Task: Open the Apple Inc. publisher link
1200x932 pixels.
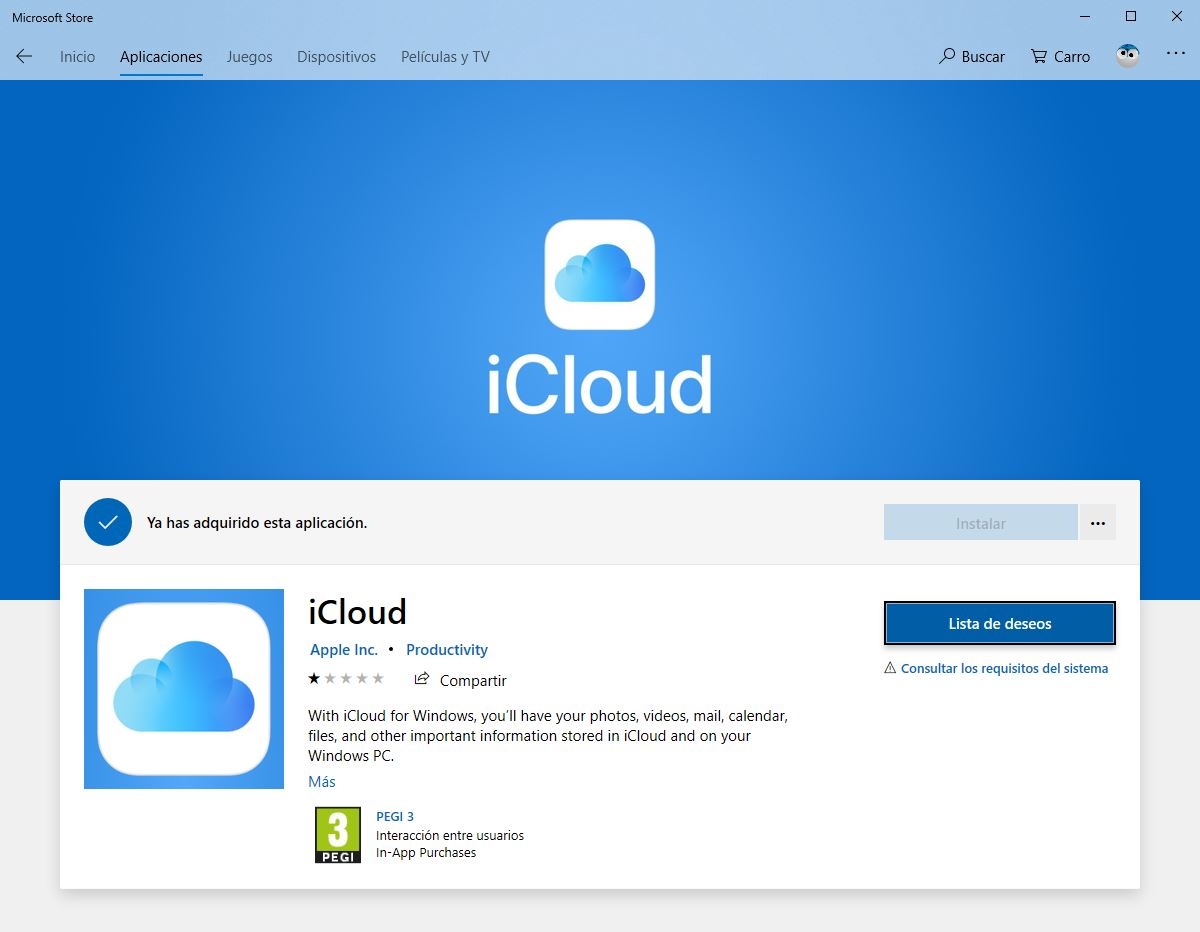Action: 344,649
